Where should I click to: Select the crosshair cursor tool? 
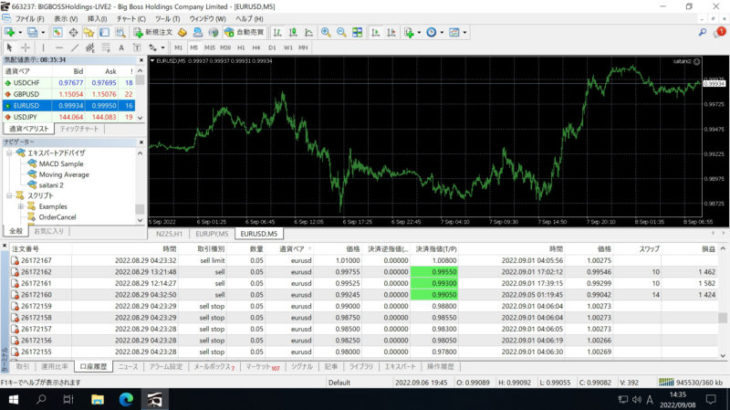(26, 47)
